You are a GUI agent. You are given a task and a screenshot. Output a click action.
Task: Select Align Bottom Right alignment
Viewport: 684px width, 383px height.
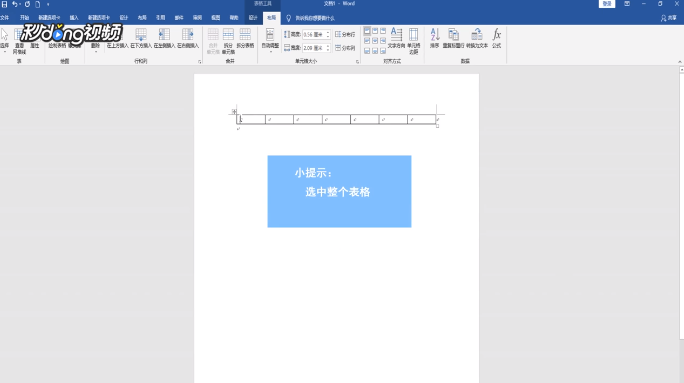(x=383, y=51)
